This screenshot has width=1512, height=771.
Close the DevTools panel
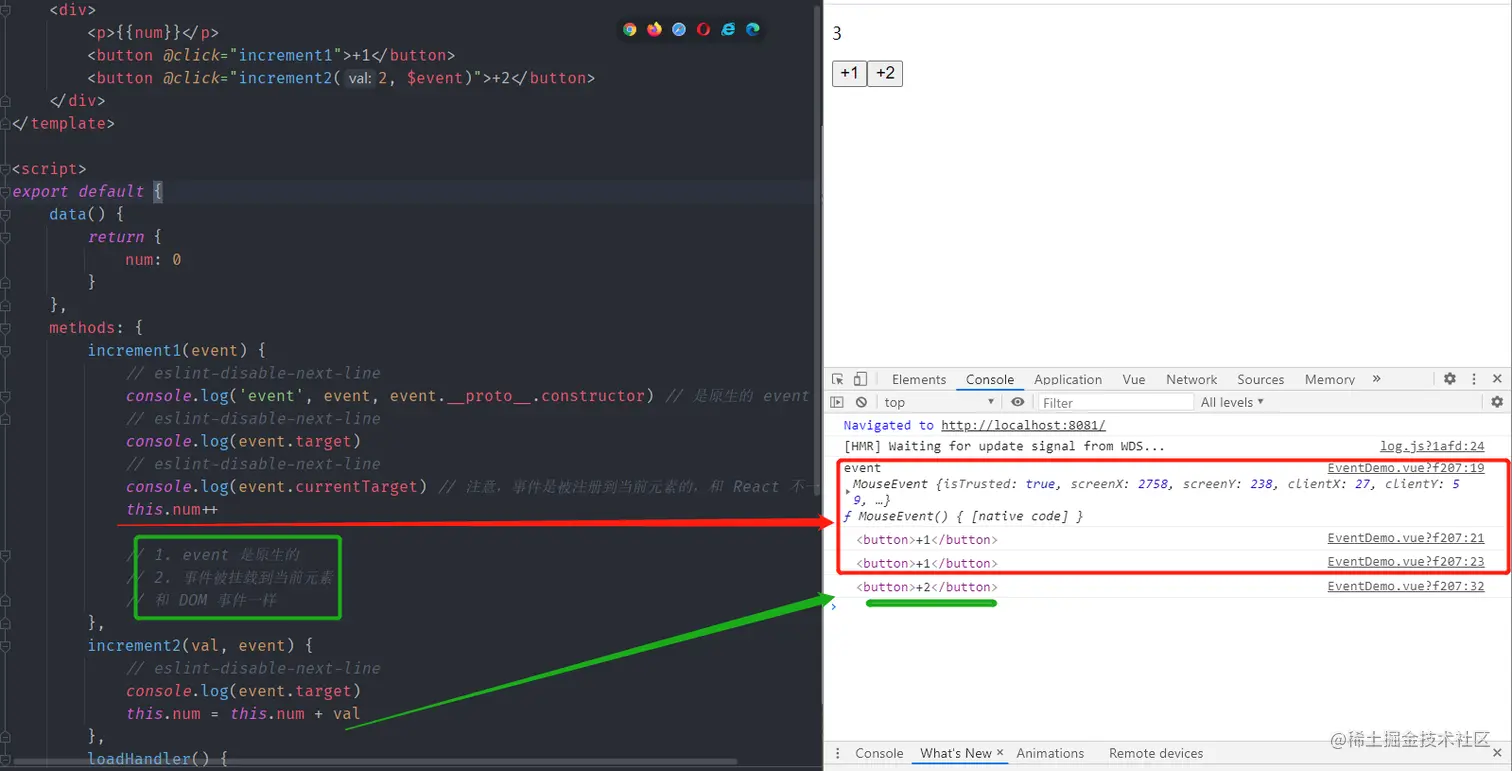(x=1497, y=379)
